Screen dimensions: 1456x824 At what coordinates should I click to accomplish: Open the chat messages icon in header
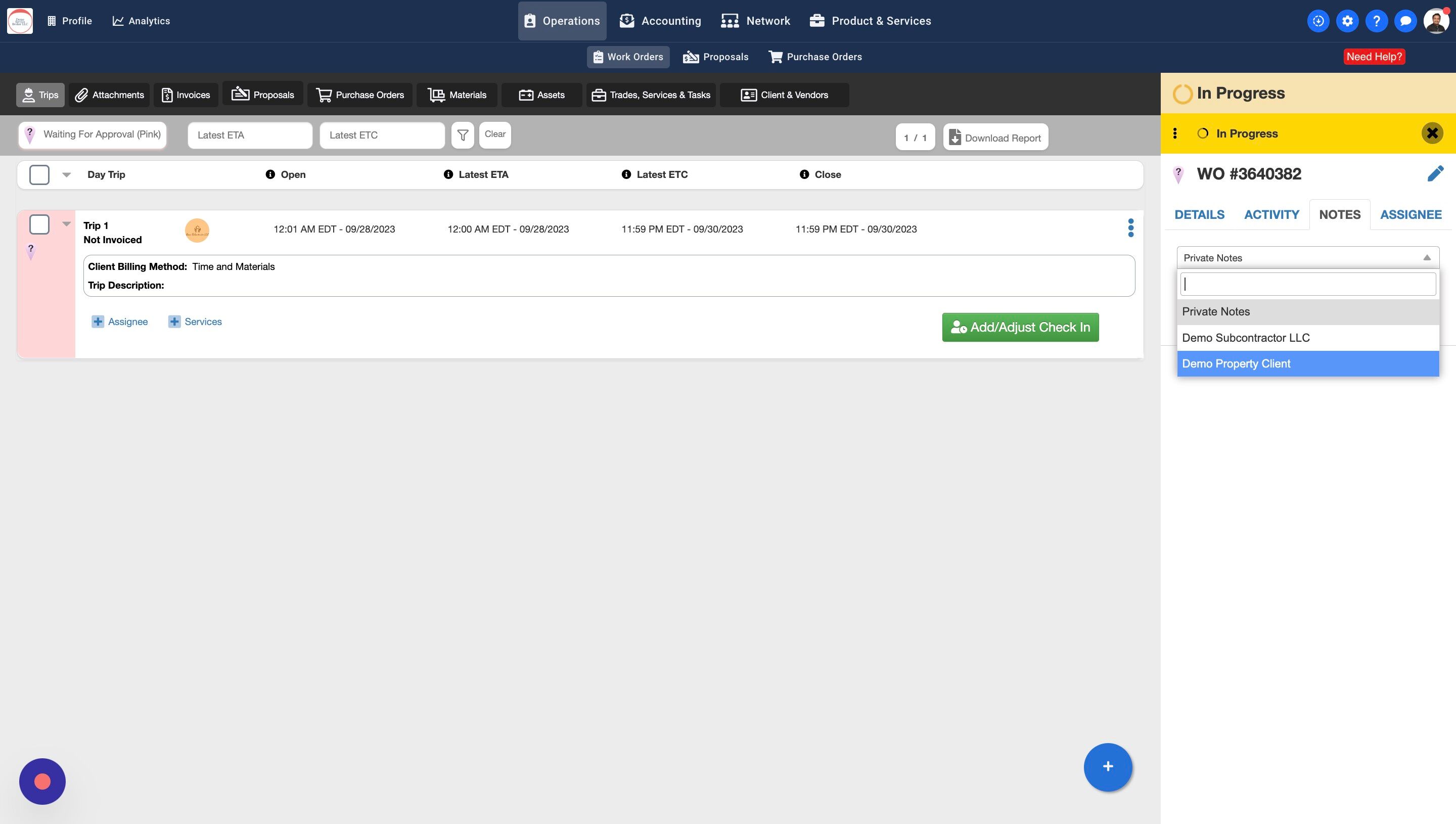[x=1405, y=21]
